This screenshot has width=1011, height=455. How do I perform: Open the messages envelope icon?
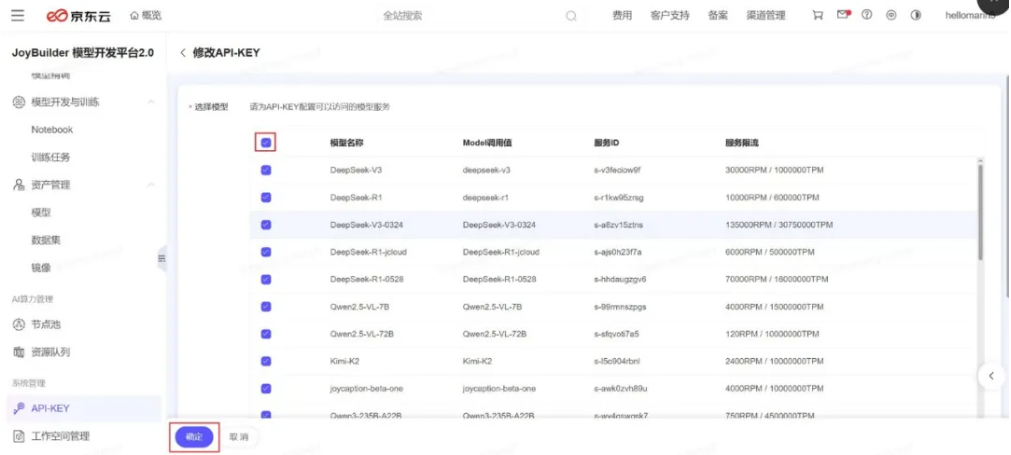point(843,15)
